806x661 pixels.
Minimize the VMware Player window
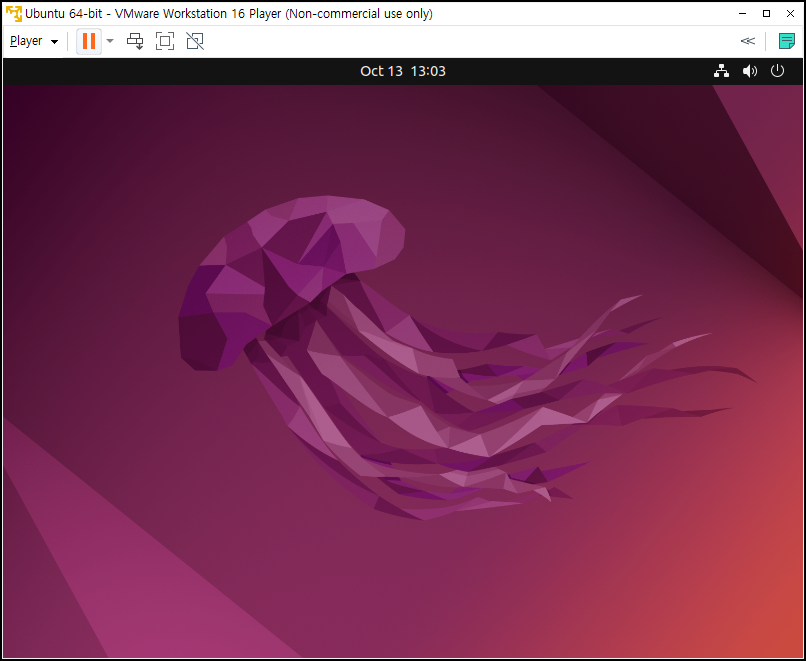(x=742, y=14)
